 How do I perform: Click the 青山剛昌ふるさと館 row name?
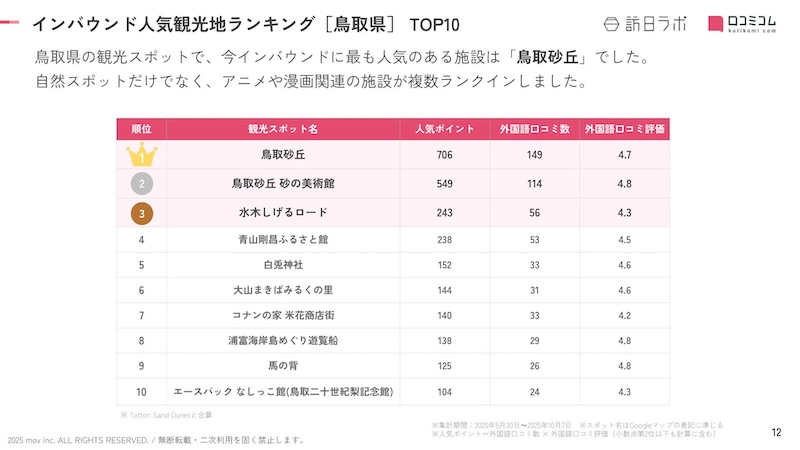282,240
